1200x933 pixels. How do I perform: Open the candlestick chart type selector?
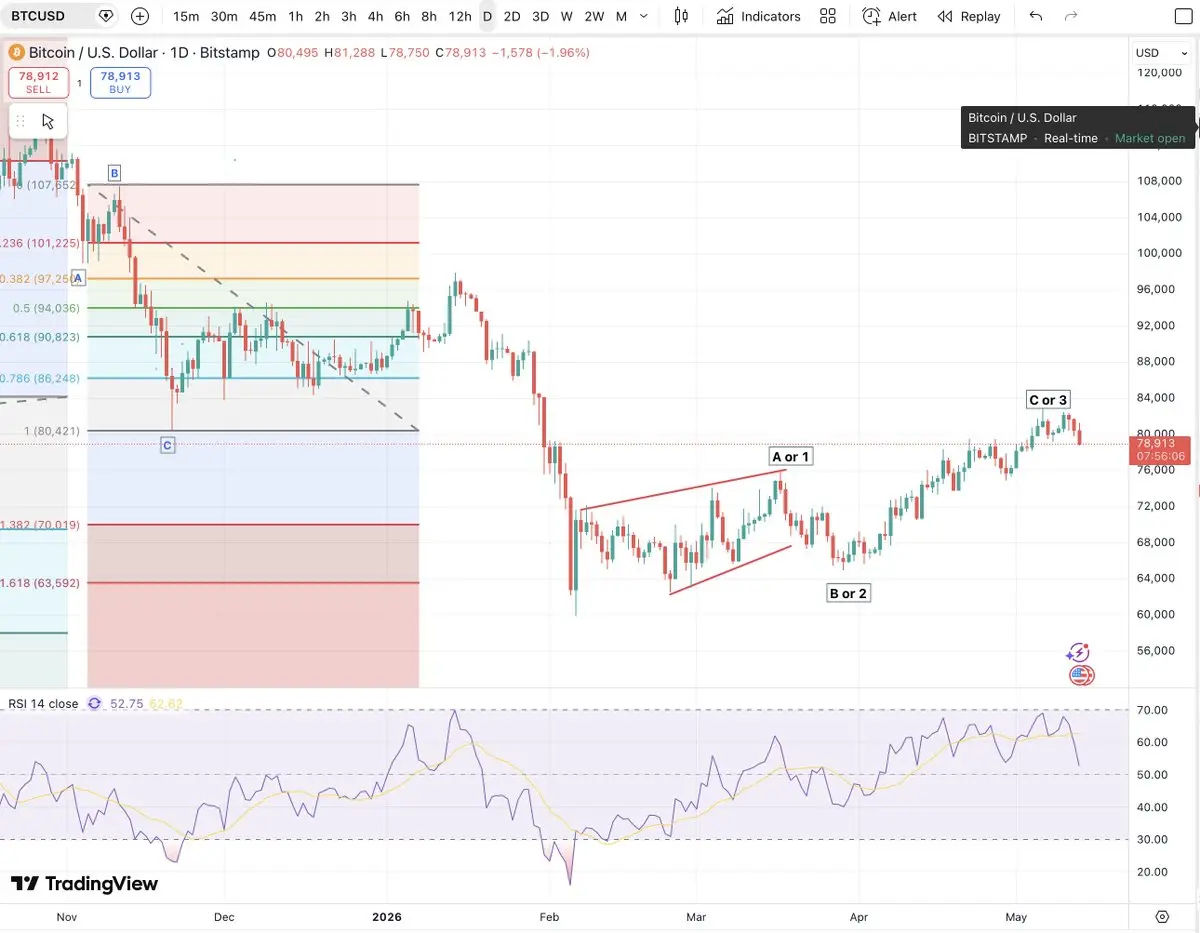point(681,16)
